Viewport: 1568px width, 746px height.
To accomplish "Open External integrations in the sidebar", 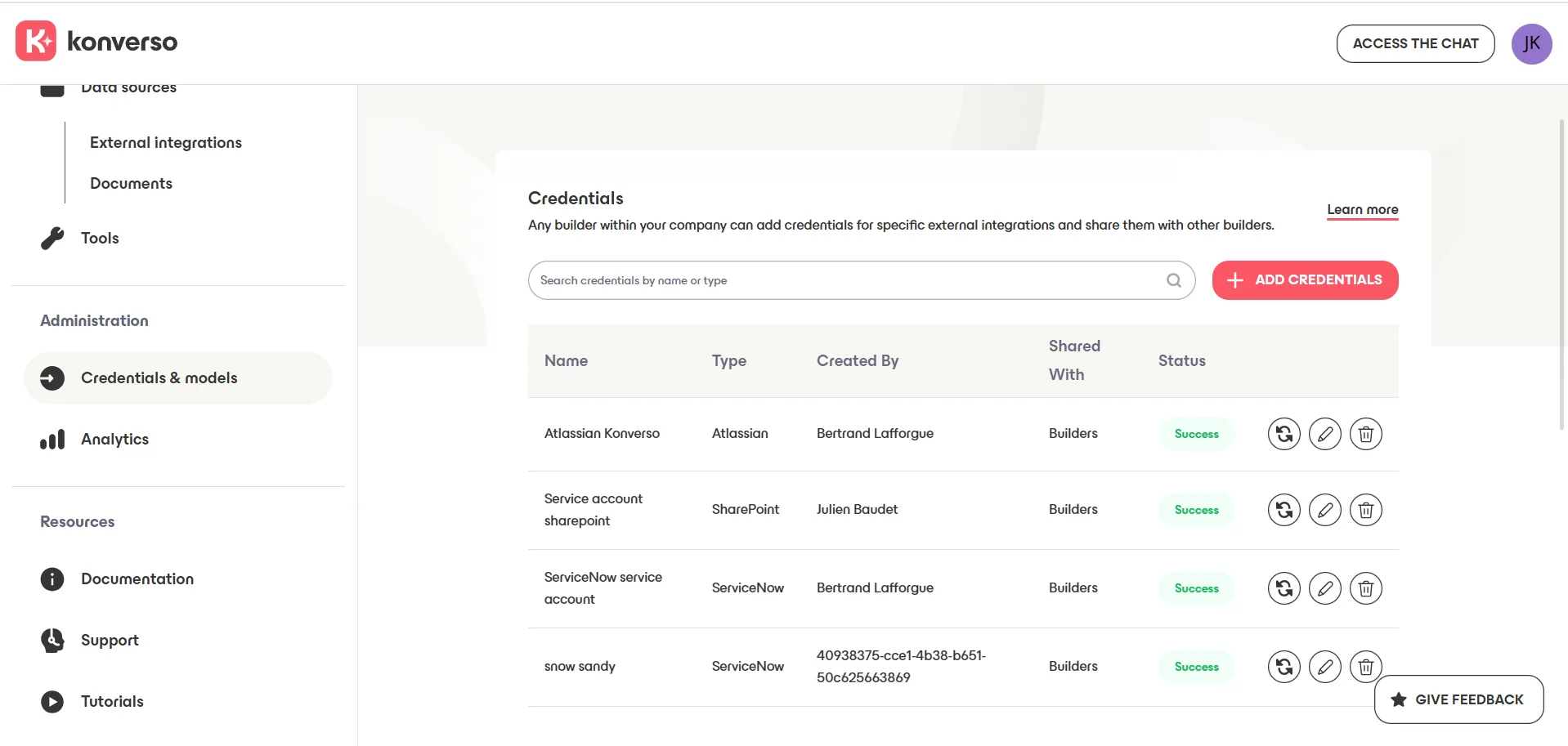I will click(x=166, y=142).
